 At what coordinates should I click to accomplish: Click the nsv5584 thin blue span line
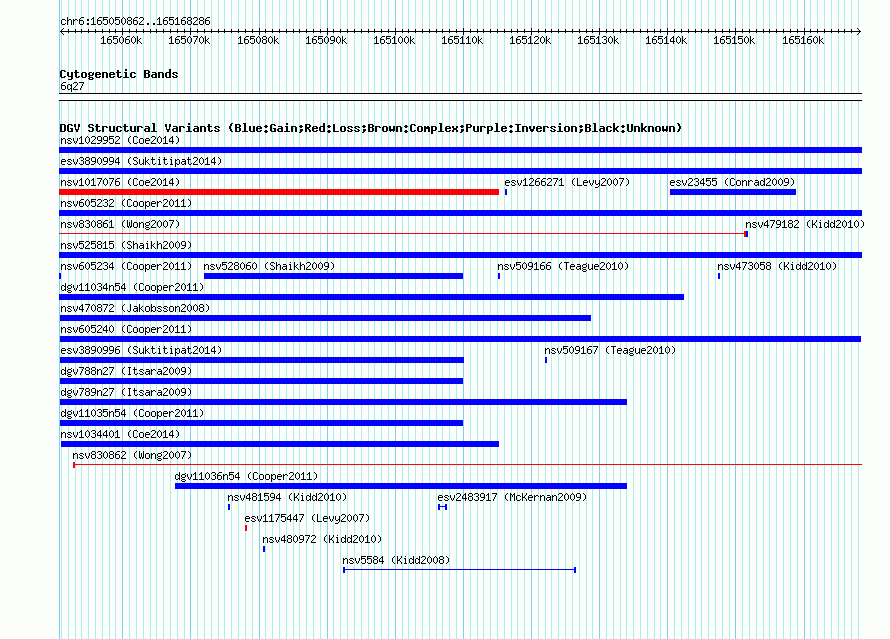click(x=459, y=570)
